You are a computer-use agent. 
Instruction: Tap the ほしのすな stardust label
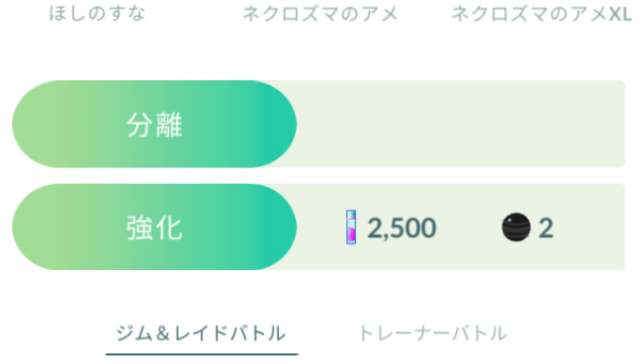[x=97, y=13]
